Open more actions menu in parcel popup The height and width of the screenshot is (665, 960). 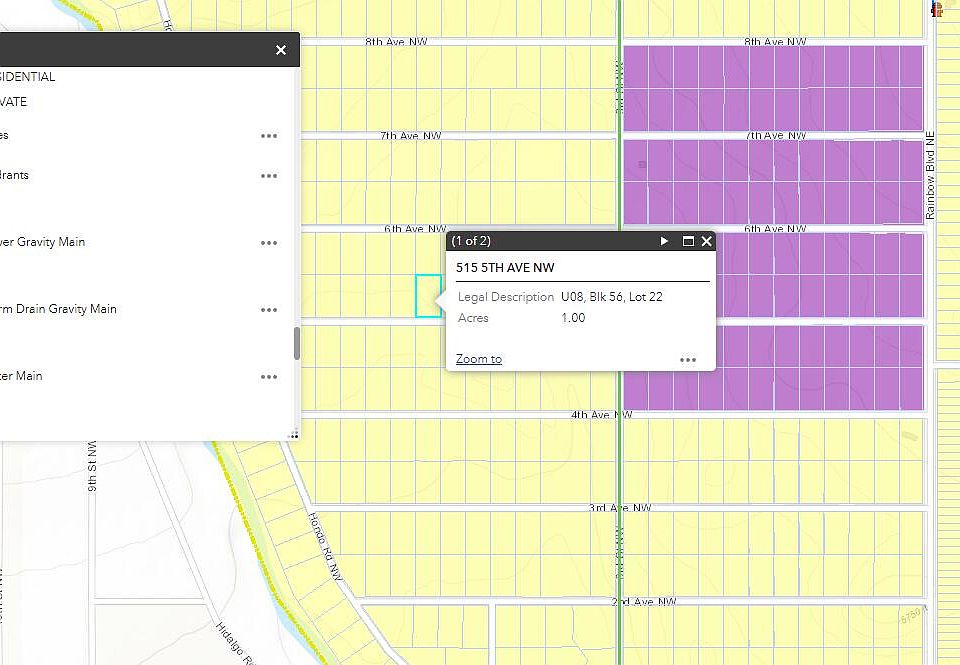688,360
